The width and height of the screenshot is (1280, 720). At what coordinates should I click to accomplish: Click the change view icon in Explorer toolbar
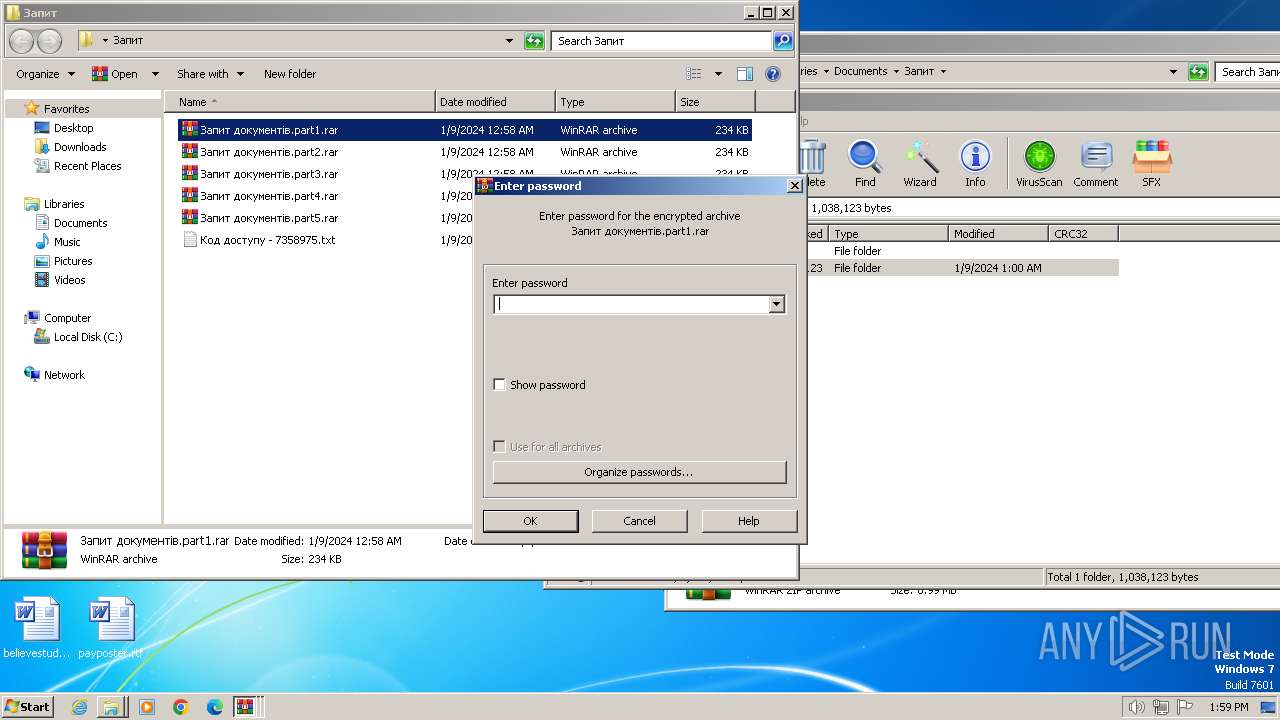(694, 74)
